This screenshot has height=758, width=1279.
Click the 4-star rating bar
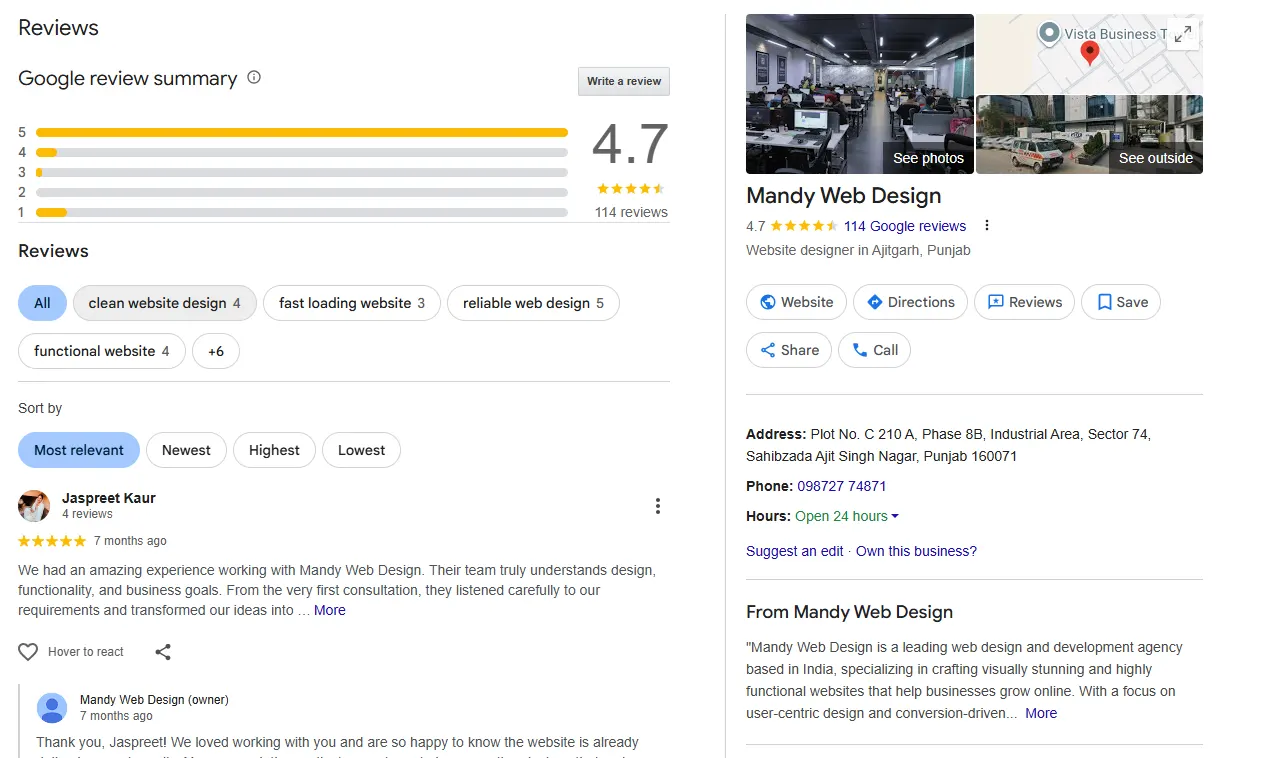tap(302, 152)
